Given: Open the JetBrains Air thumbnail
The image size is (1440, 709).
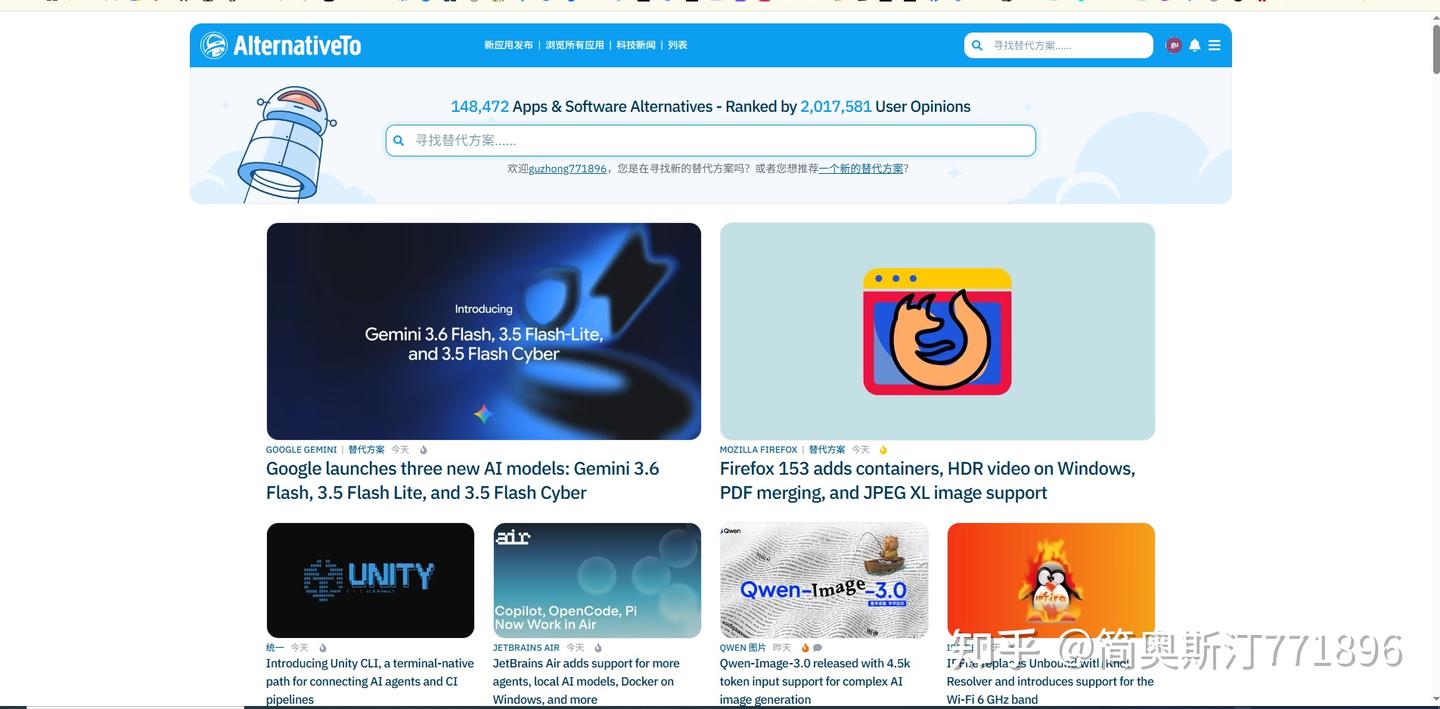Looking at the screenshot, I should coord(597,580).
